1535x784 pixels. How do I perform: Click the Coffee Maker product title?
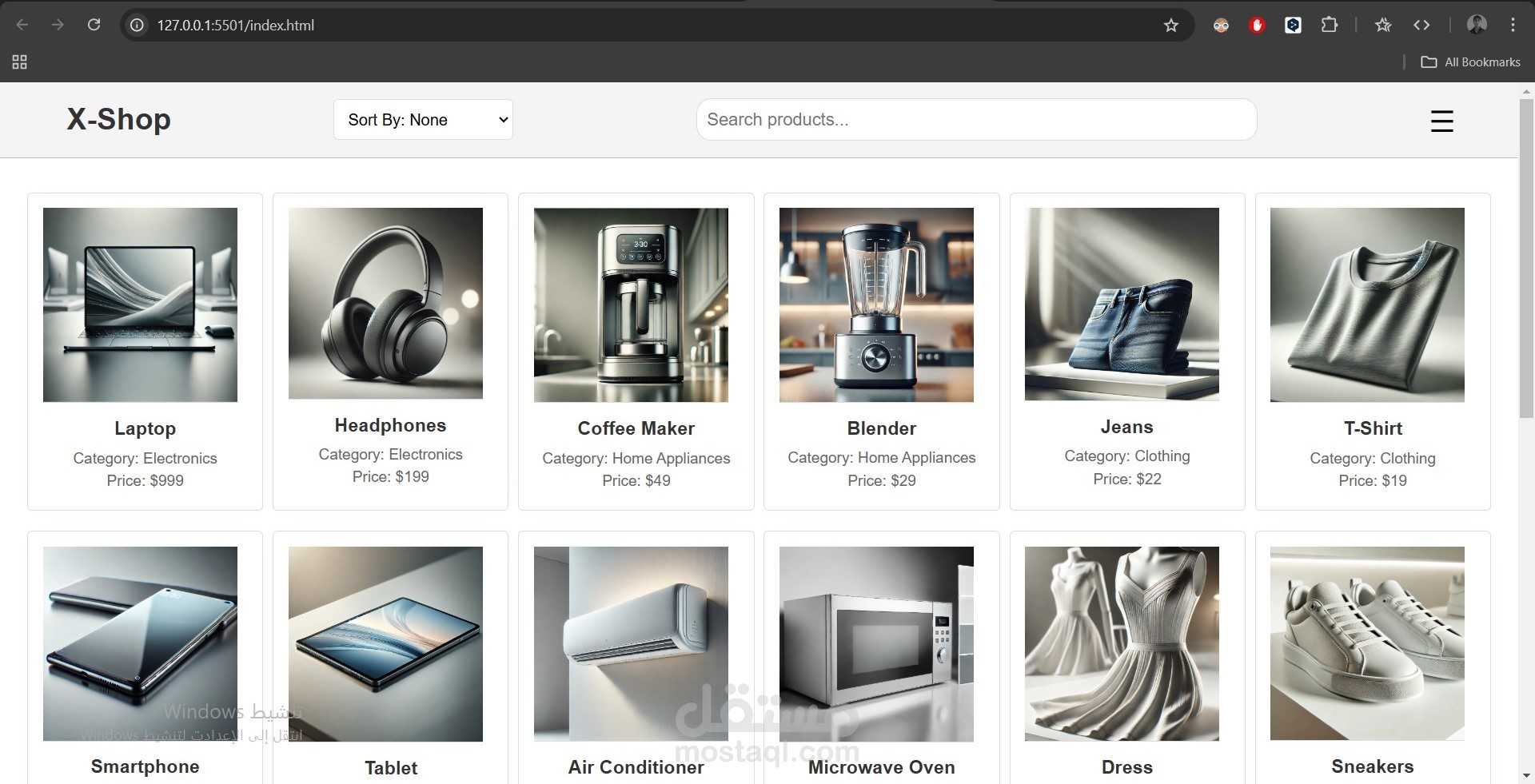coord(636,428)
